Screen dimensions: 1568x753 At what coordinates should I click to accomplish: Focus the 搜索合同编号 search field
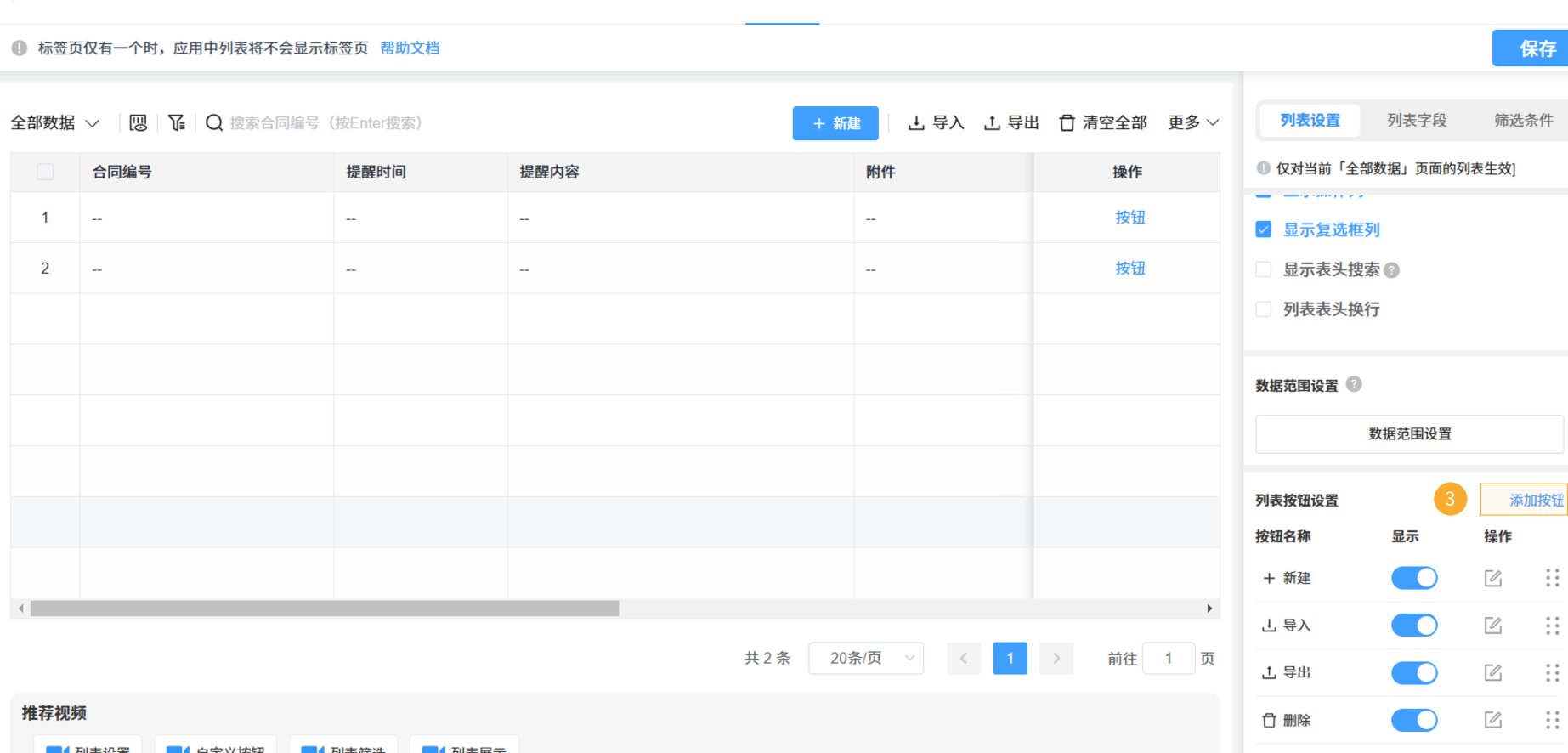point(325,123)
